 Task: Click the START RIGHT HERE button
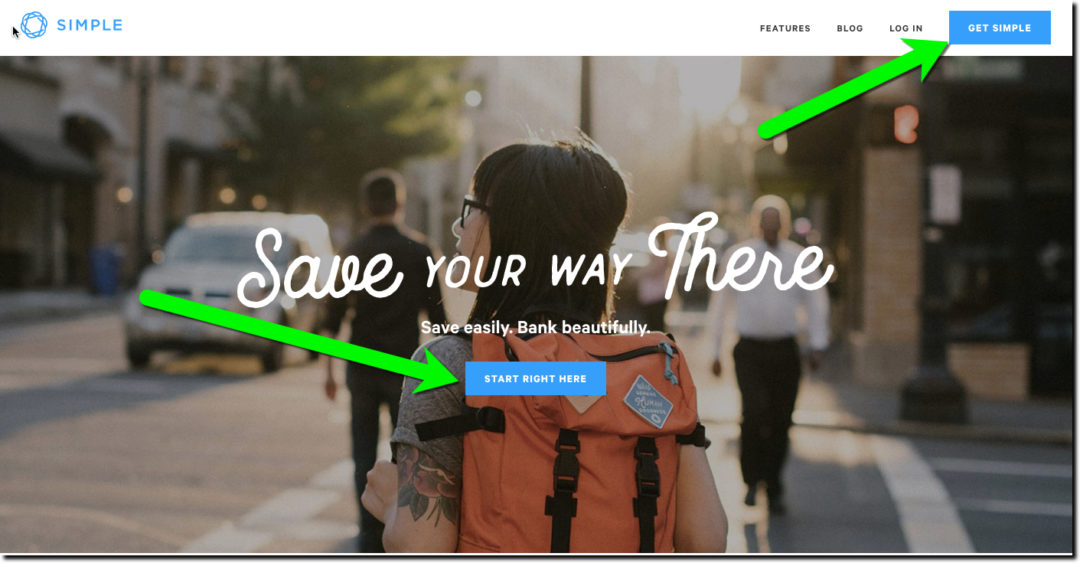coord(535,378)
